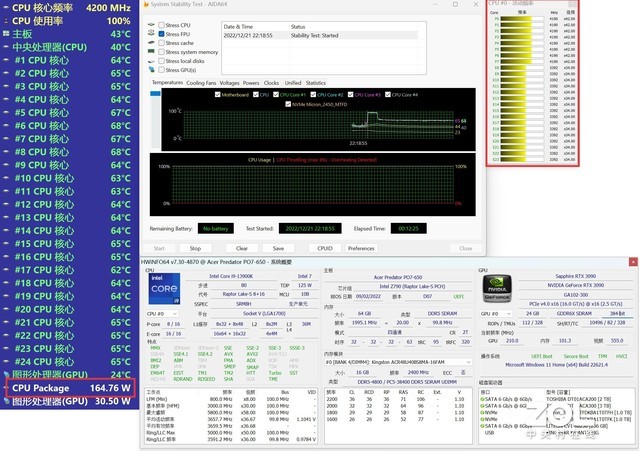The height and width of the screenshot is (451, 640).
Task: Click core P0 frequency bar in CPU #0 panel
Action: pyautogui.click(x=522, y=18)
